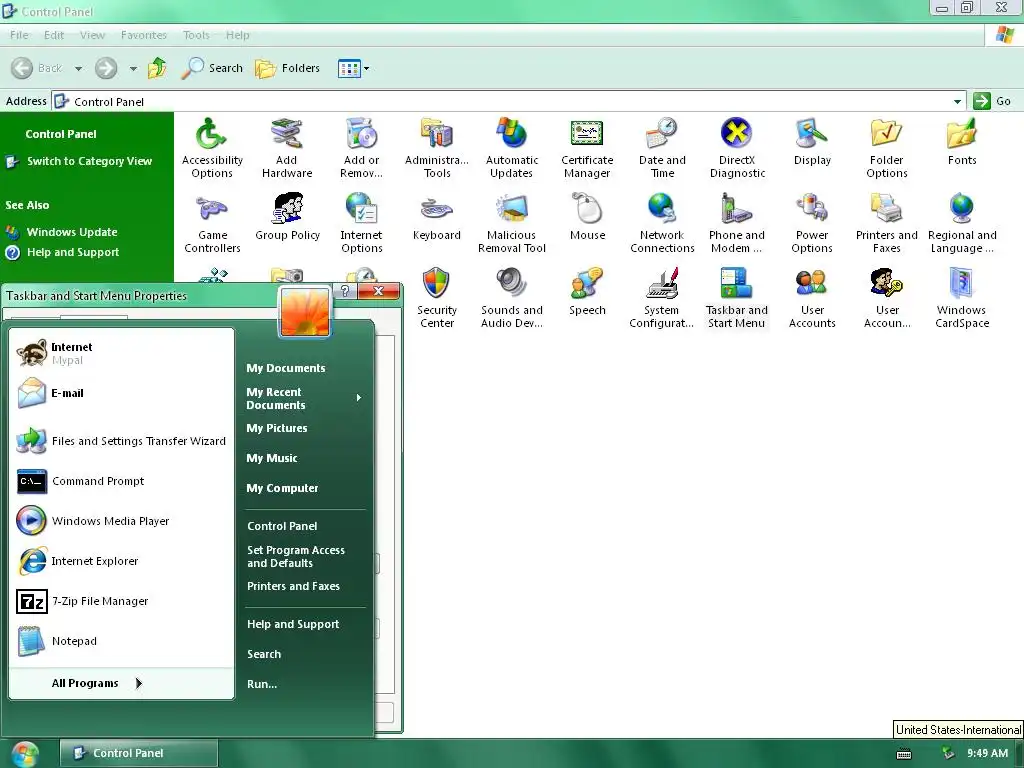Open Windows CardSpace icon
The height and width of the screenshot is (768, 1024).
coord(962,298)
